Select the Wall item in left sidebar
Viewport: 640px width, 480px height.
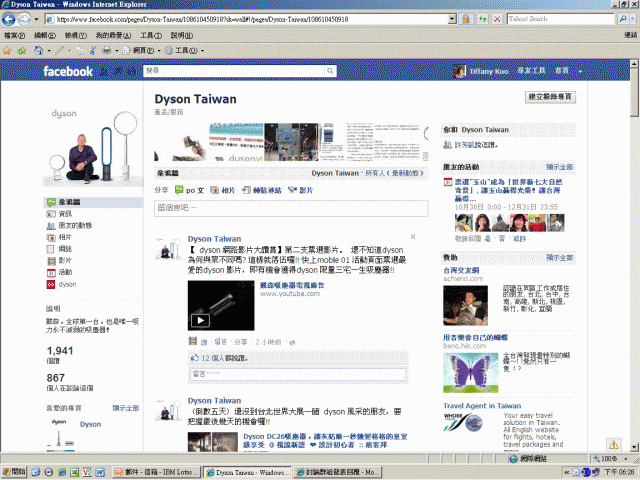[x=93, y=202]
